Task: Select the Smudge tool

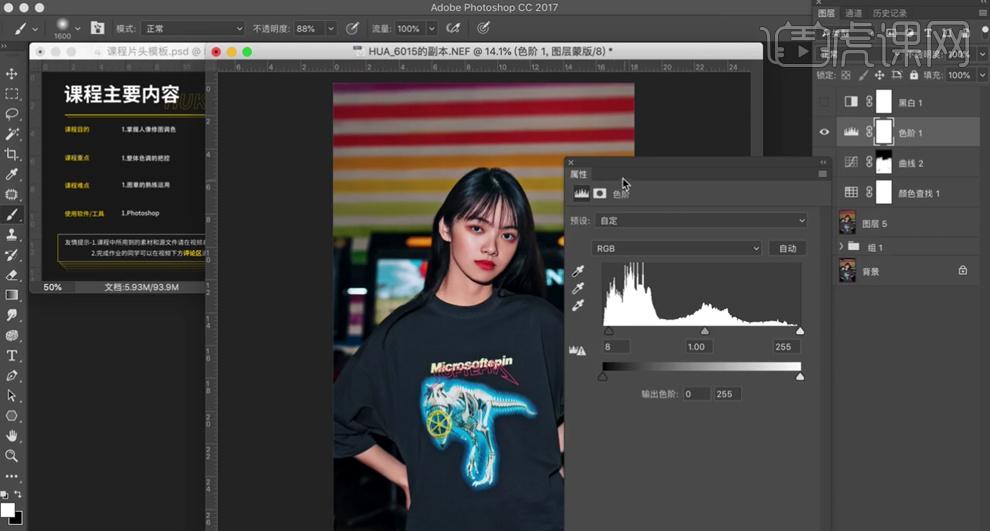Action: coord(11,315)
